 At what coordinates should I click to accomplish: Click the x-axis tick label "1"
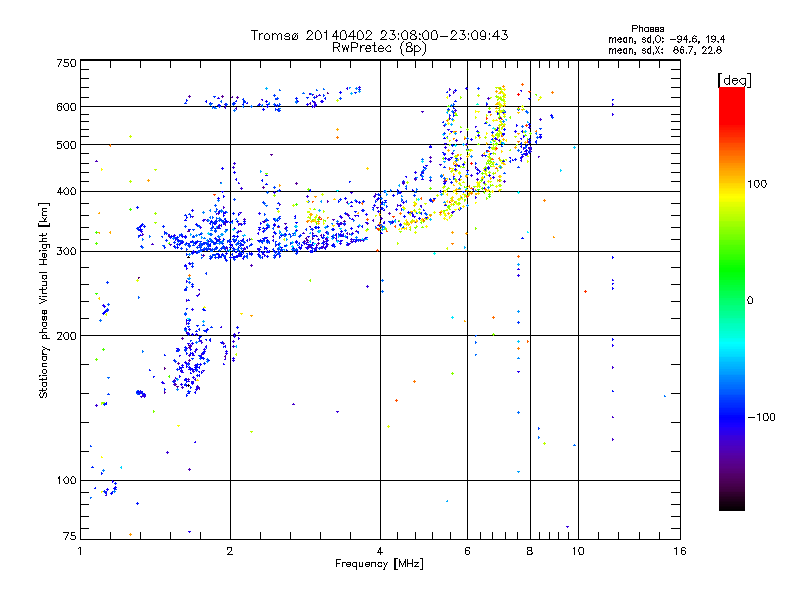(x=80, y=551)
